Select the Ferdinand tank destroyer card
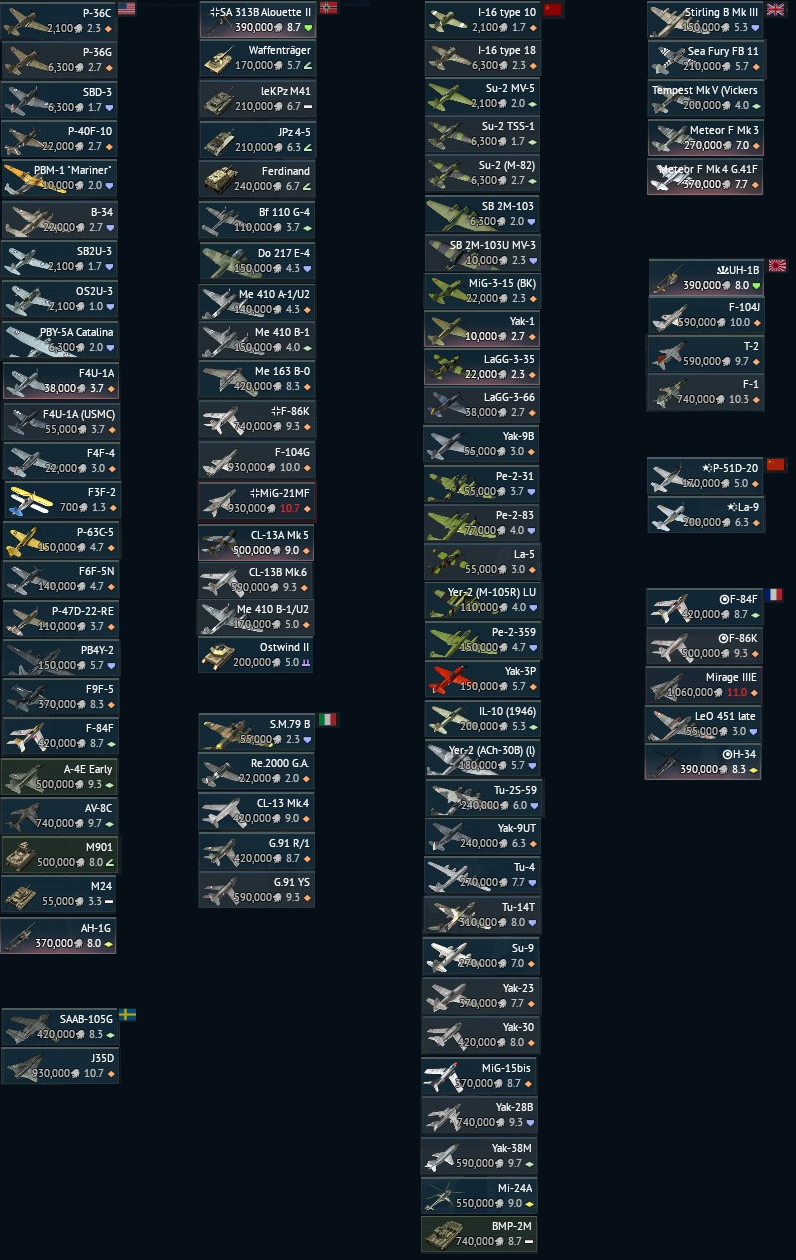 (257, 179)
